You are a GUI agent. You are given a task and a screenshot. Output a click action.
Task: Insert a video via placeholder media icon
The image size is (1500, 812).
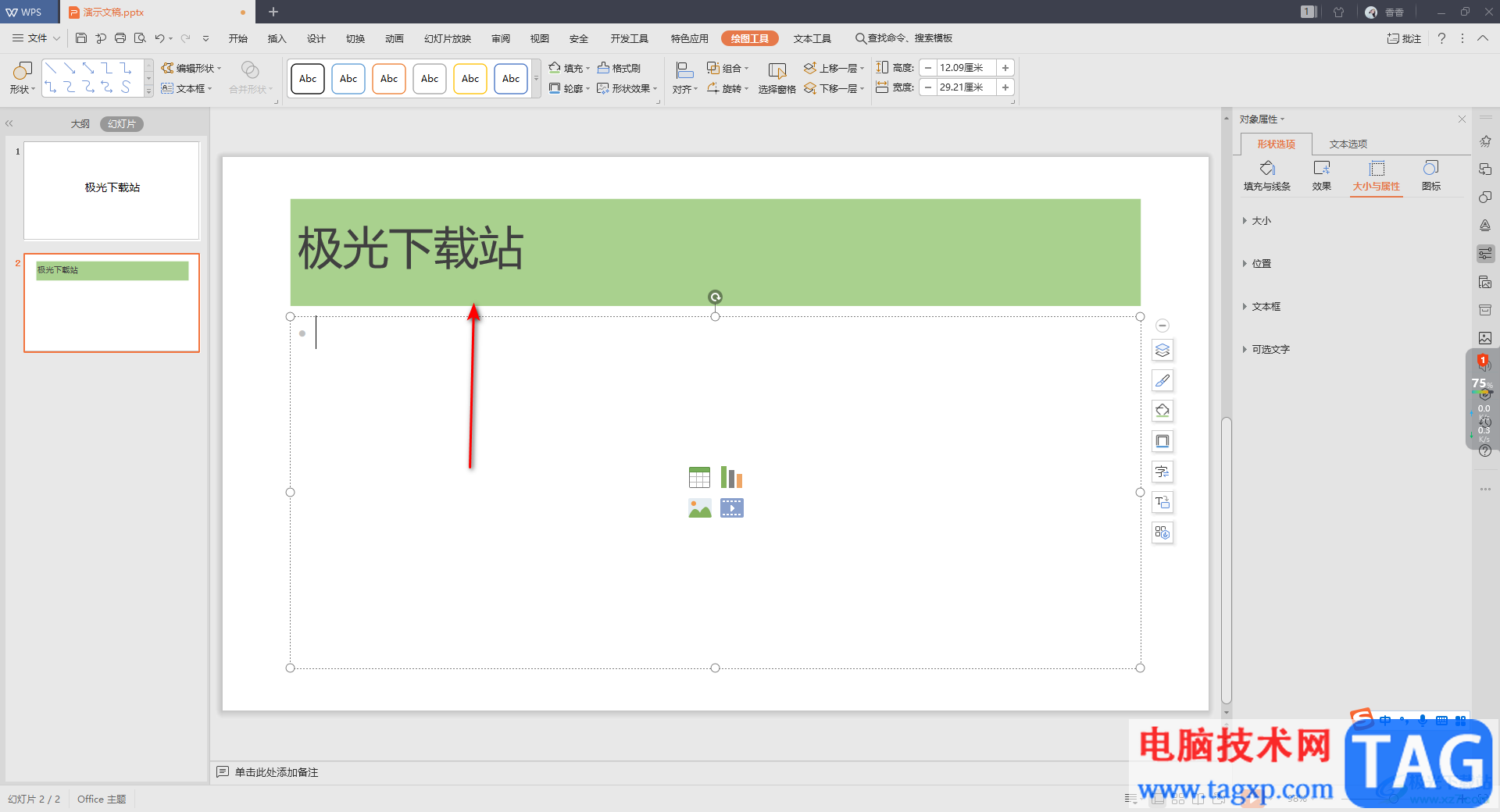click(731, 508)
